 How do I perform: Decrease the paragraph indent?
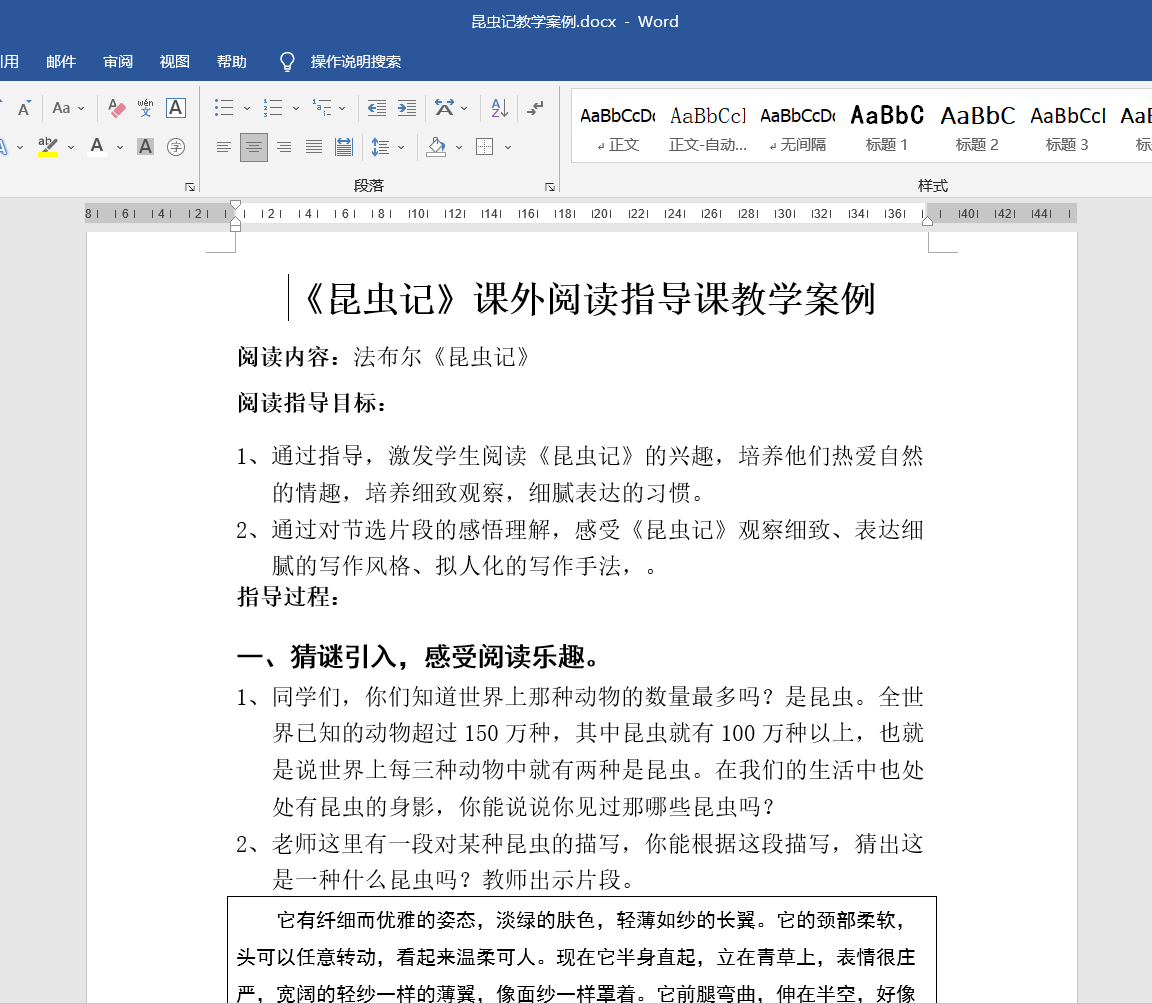377,108
